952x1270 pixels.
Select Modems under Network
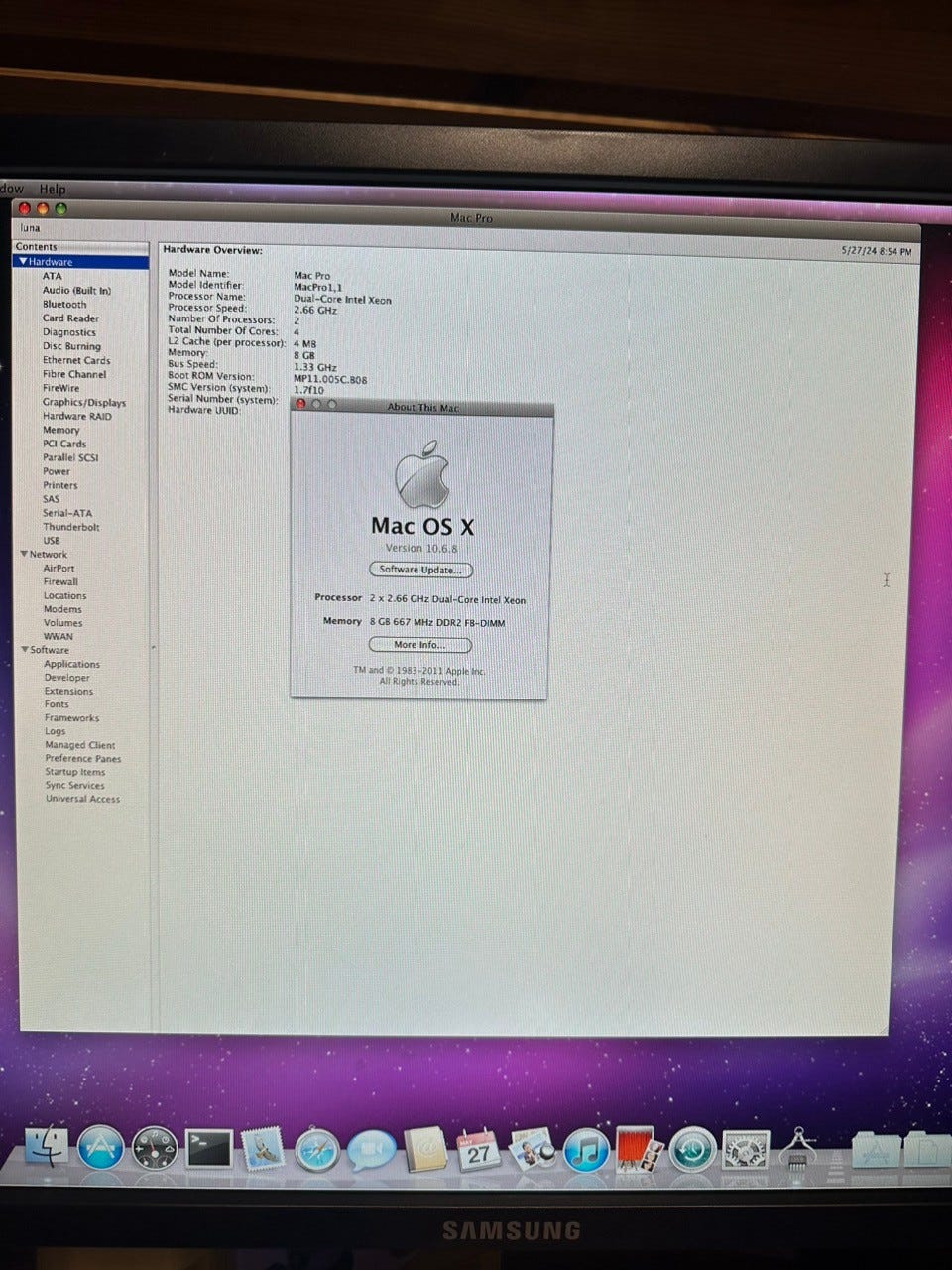point(63,609)
